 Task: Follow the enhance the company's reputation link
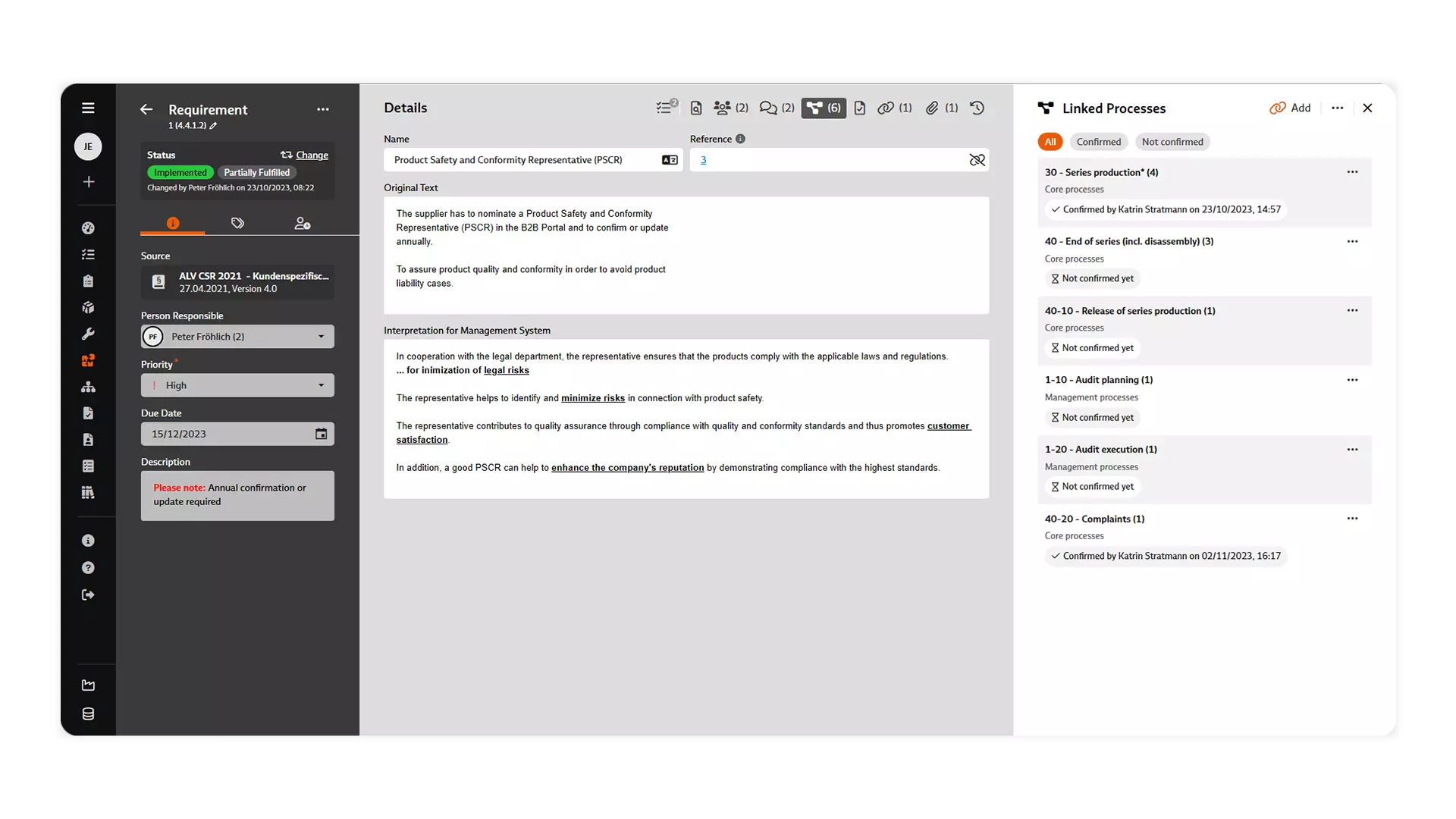tap(628, 468)
